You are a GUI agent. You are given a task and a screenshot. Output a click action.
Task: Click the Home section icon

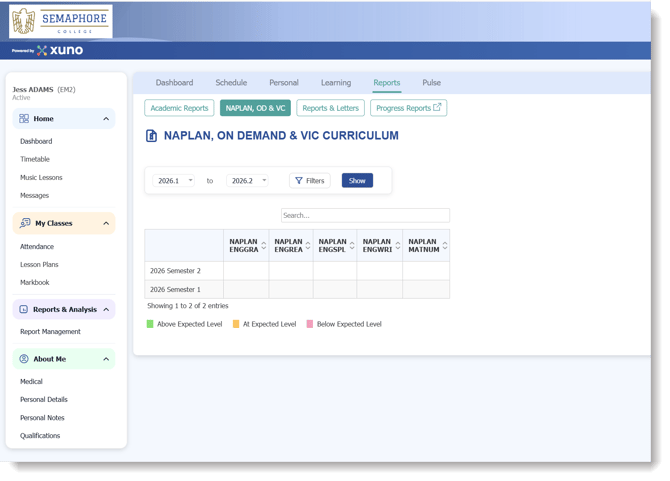point(24,118)
